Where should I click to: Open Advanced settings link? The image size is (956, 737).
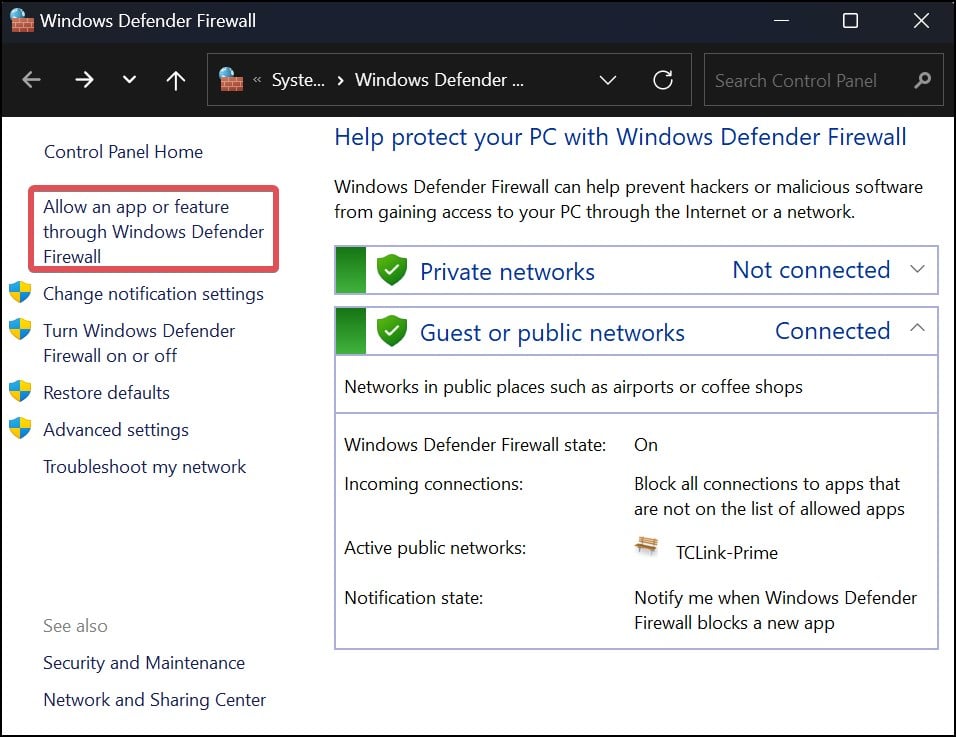[116, 430]
